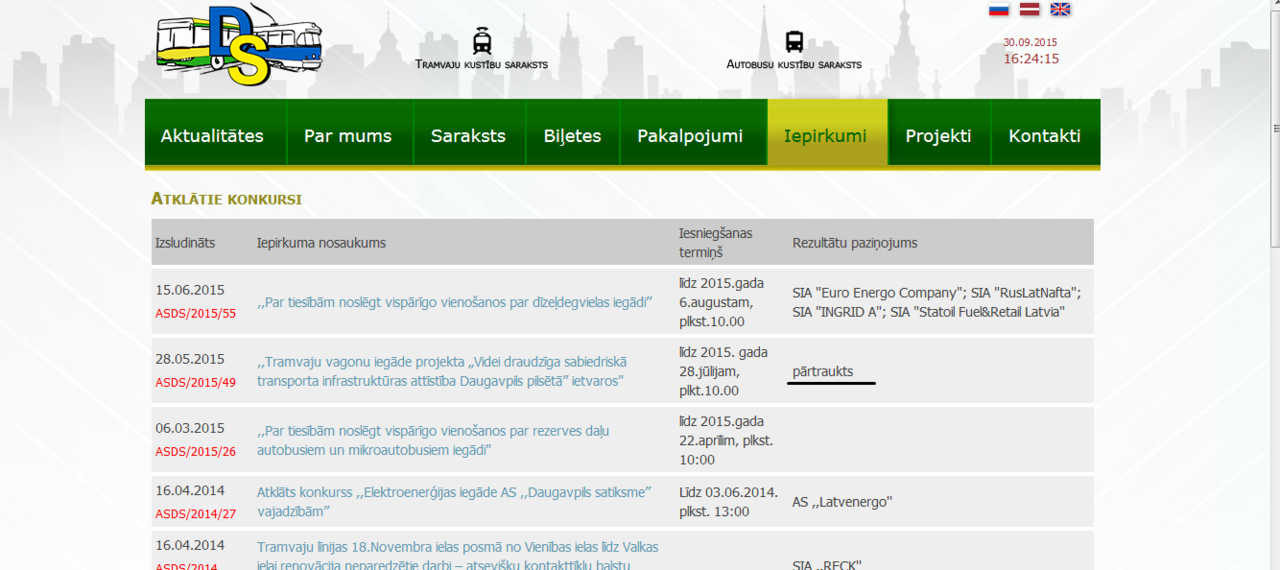
Task: Click date 28.05.2015 in table
Action: (190, 359)
